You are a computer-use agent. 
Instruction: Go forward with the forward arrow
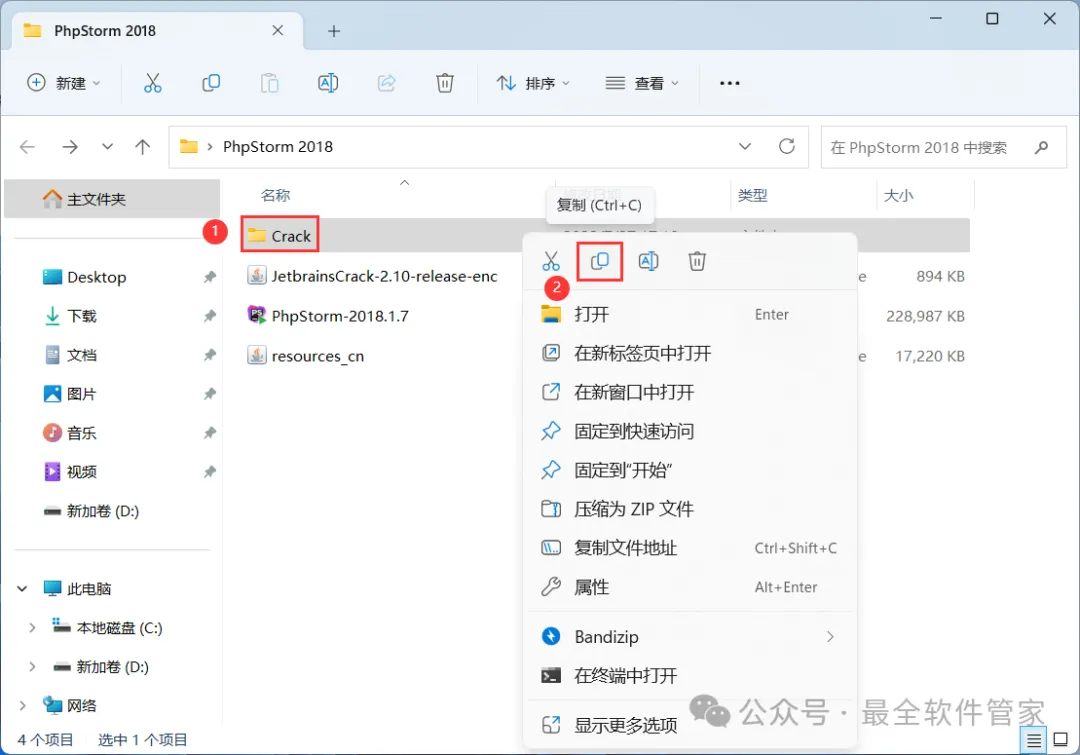click(x=70, y=147)
